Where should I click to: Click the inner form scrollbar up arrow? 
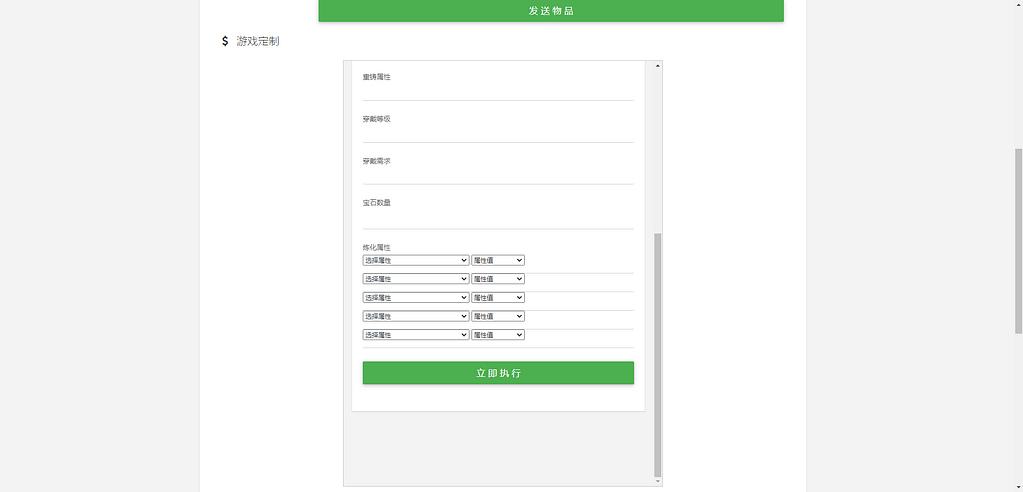click(x=657, y=66)
